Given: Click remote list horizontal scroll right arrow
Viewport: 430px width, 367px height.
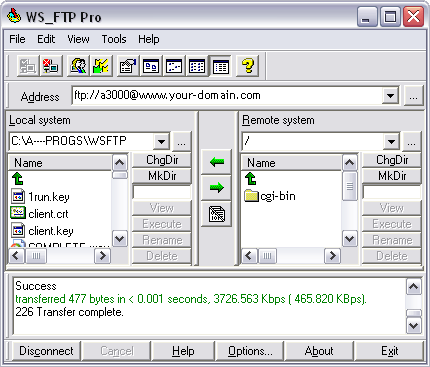Looking at the screenshot, I should pyautogui.click(x=332, y=256).
